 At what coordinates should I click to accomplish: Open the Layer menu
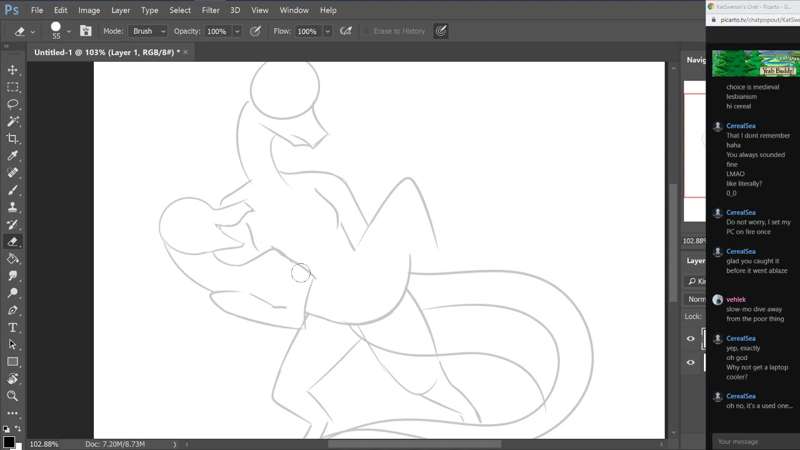click(120, 10)
